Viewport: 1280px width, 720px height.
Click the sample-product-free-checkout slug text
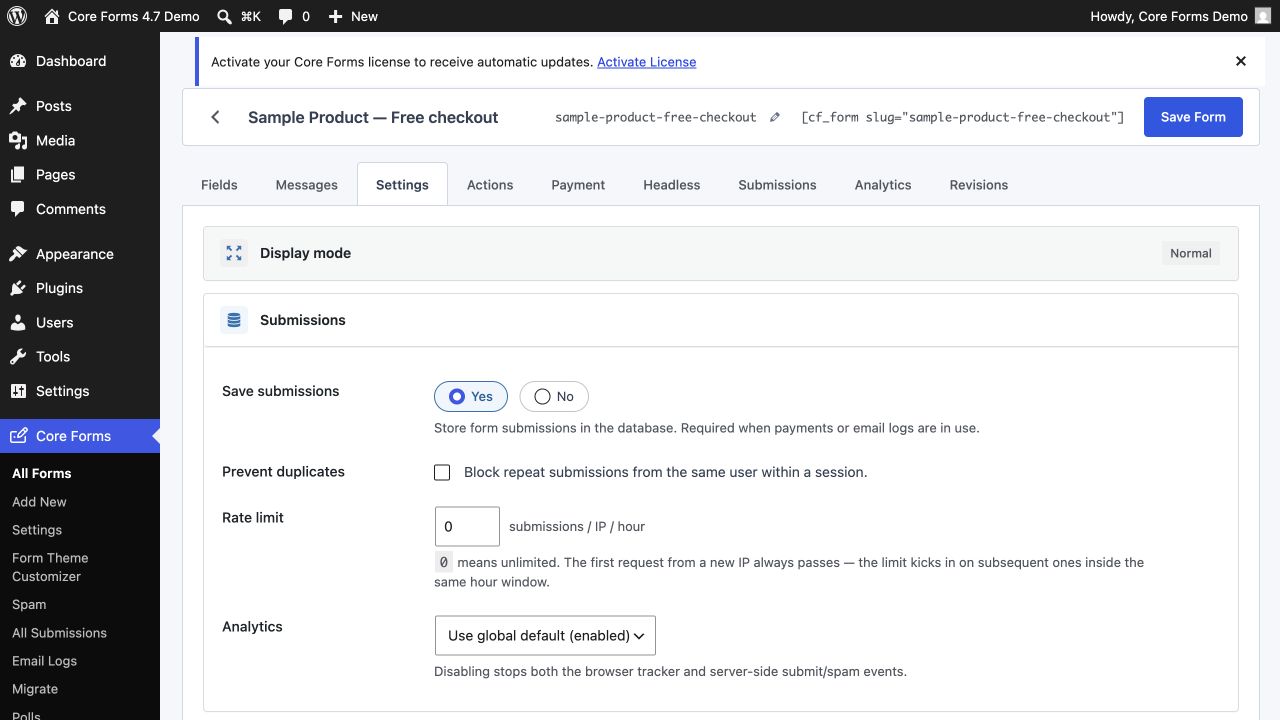click(655, 117)
